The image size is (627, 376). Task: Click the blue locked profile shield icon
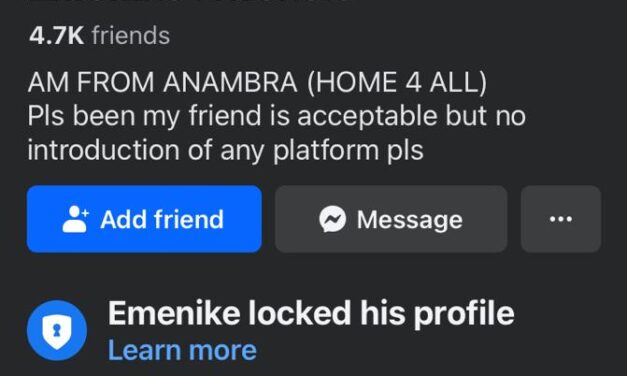(x=57, y=330)
